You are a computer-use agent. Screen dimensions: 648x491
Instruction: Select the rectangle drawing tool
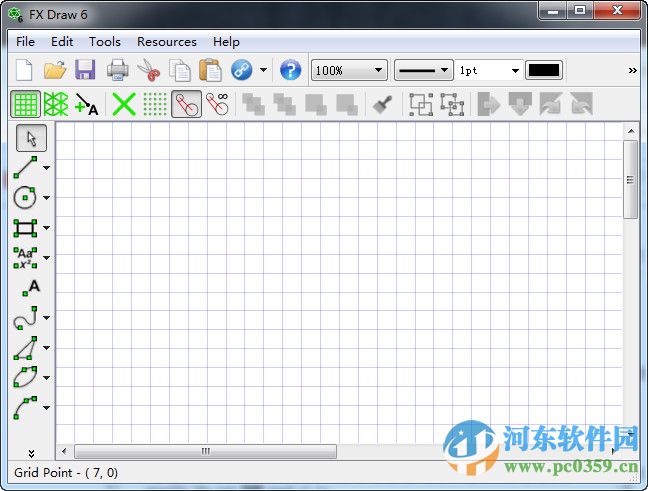(25, 228)
